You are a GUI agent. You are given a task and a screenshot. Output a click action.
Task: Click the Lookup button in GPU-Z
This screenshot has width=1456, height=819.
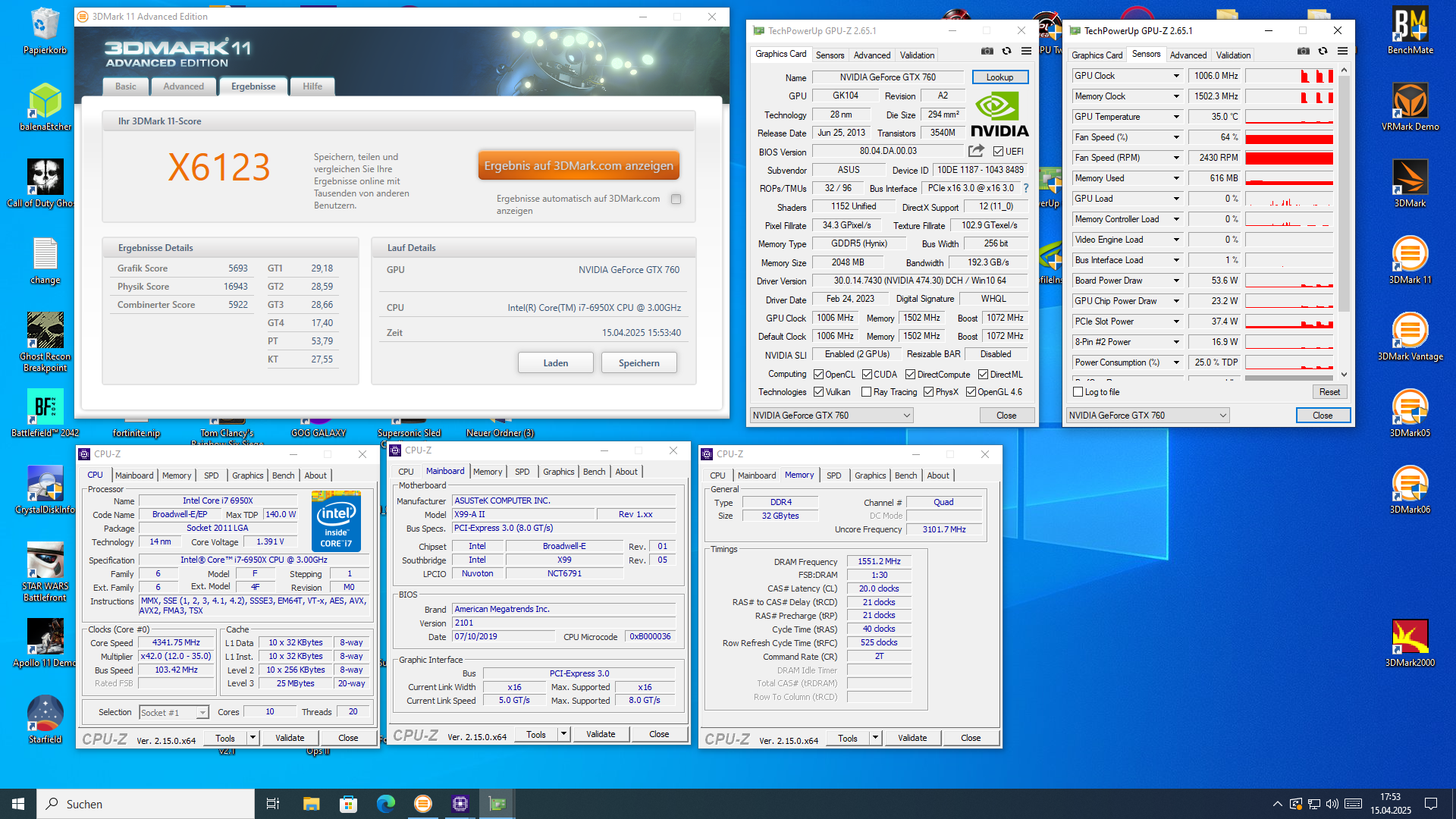999,77
